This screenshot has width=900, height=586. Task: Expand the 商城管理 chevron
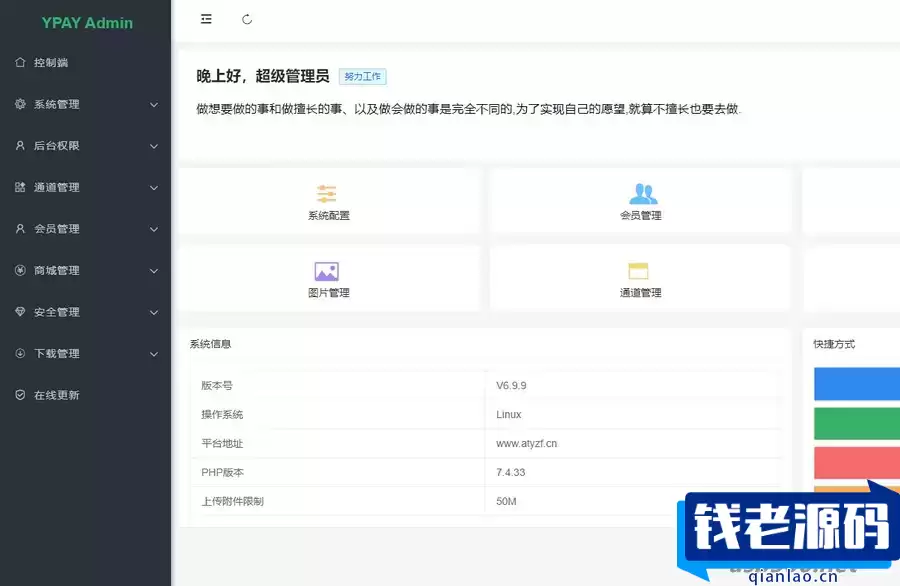tap(154, 271)
